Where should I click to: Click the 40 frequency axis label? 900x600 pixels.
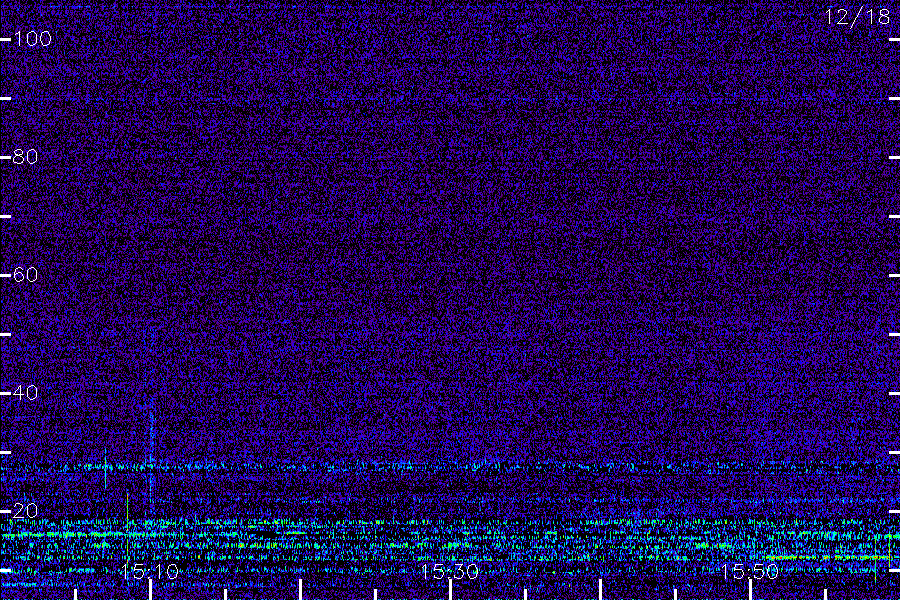click(26, 393)
